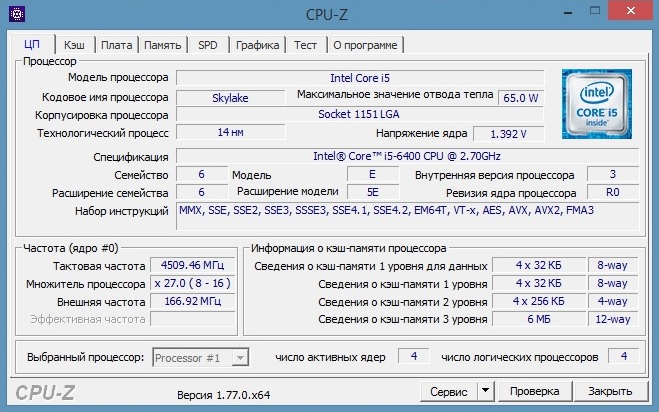Image resolution: width=659 pixels, height=412 pixels.
Task: Open the Processor #1 selection dropdown
Action: point(201,358)
